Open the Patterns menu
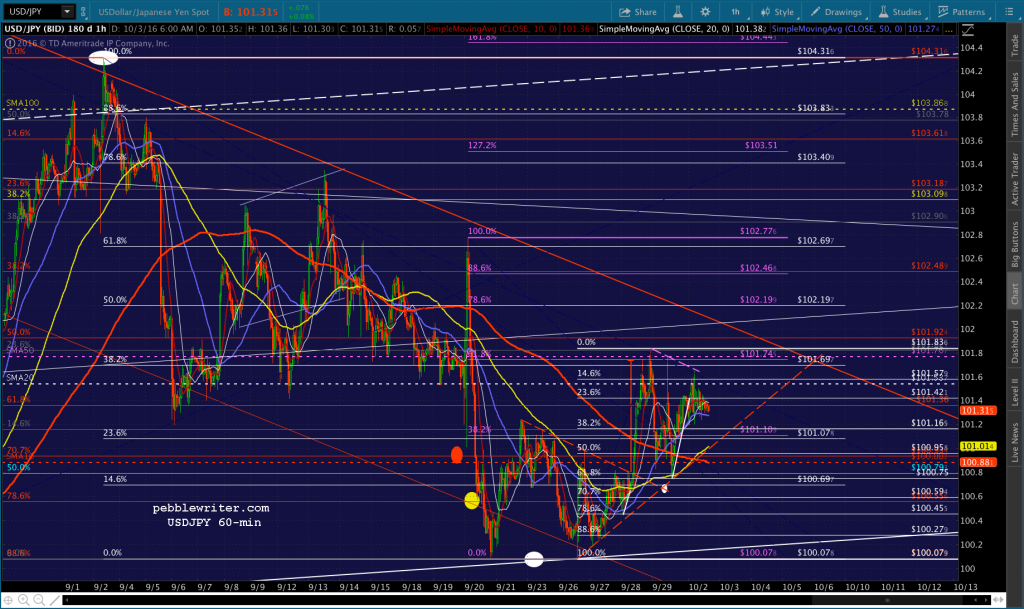The image size is (1024, 609). [961, 12]
